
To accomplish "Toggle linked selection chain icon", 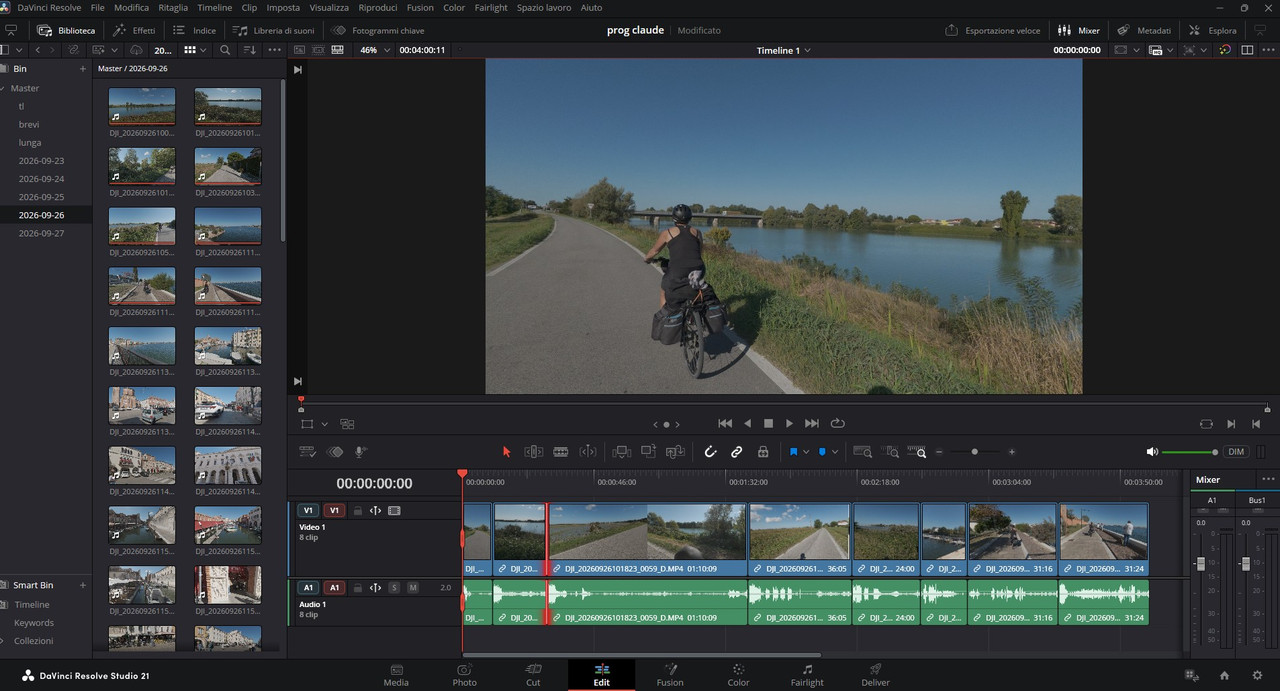I will (737, 452).
